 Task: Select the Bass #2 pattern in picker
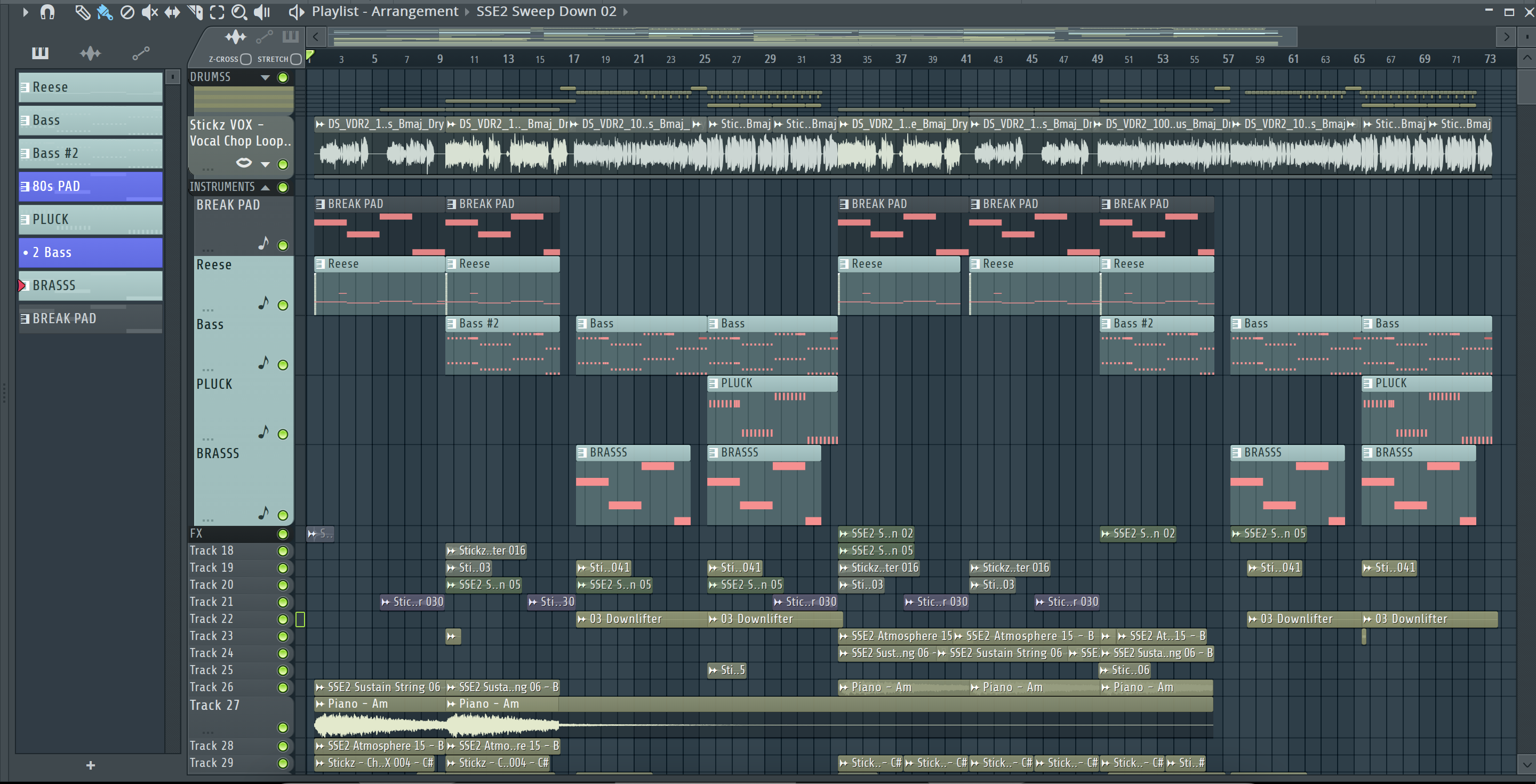(91, 153)
